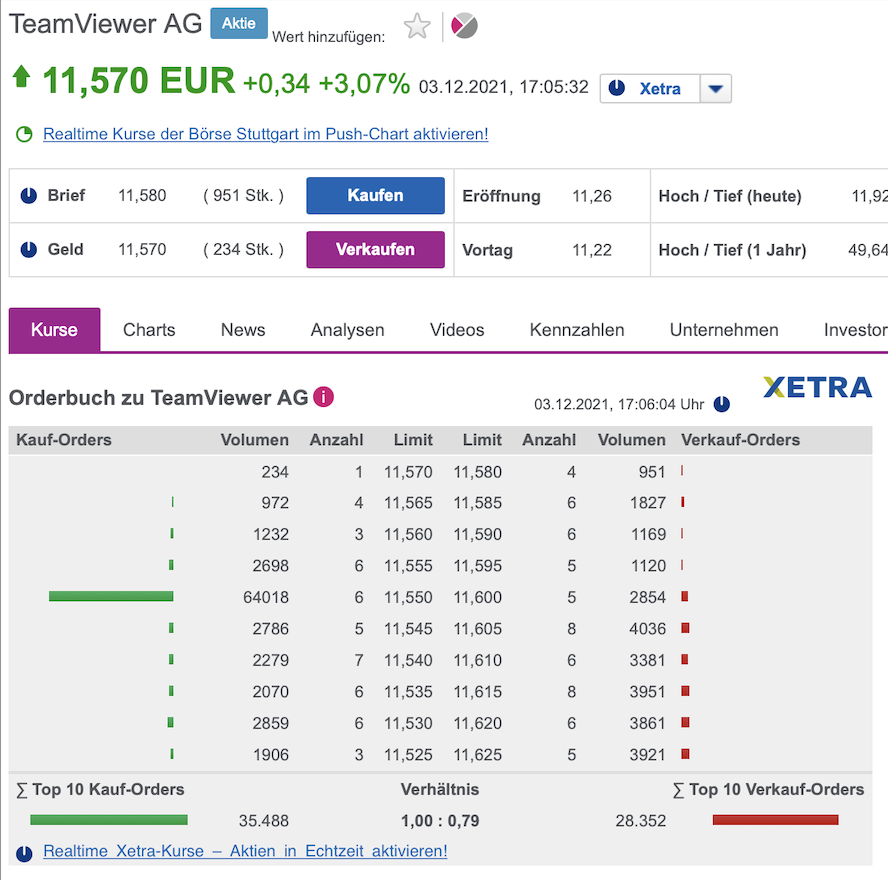Click Top 10 Kauf-Orders sum 35.488

click(263, 821)
